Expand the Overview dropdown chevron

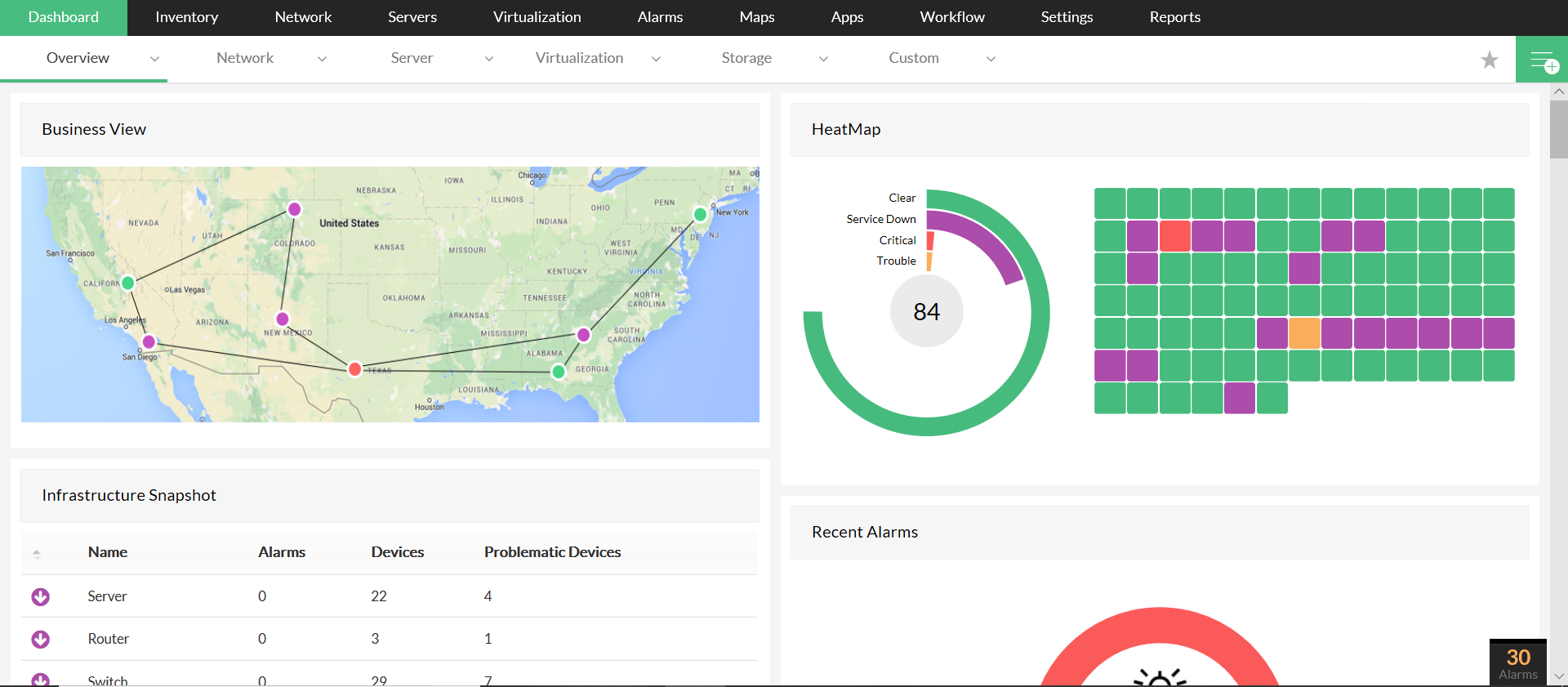(154, 59)
